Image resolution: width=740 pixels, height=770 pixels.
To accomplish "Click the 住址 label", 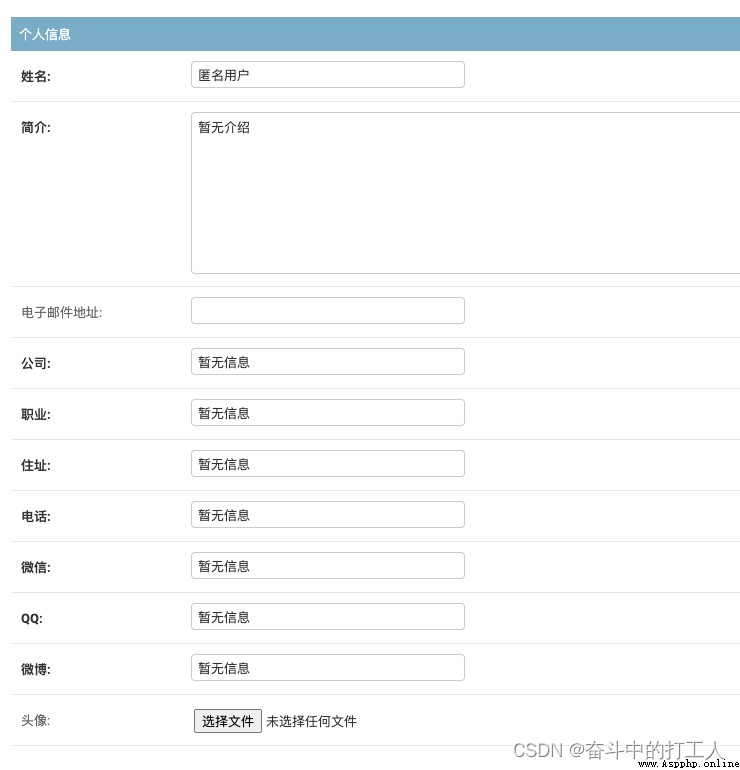I will tap(35, 466).
